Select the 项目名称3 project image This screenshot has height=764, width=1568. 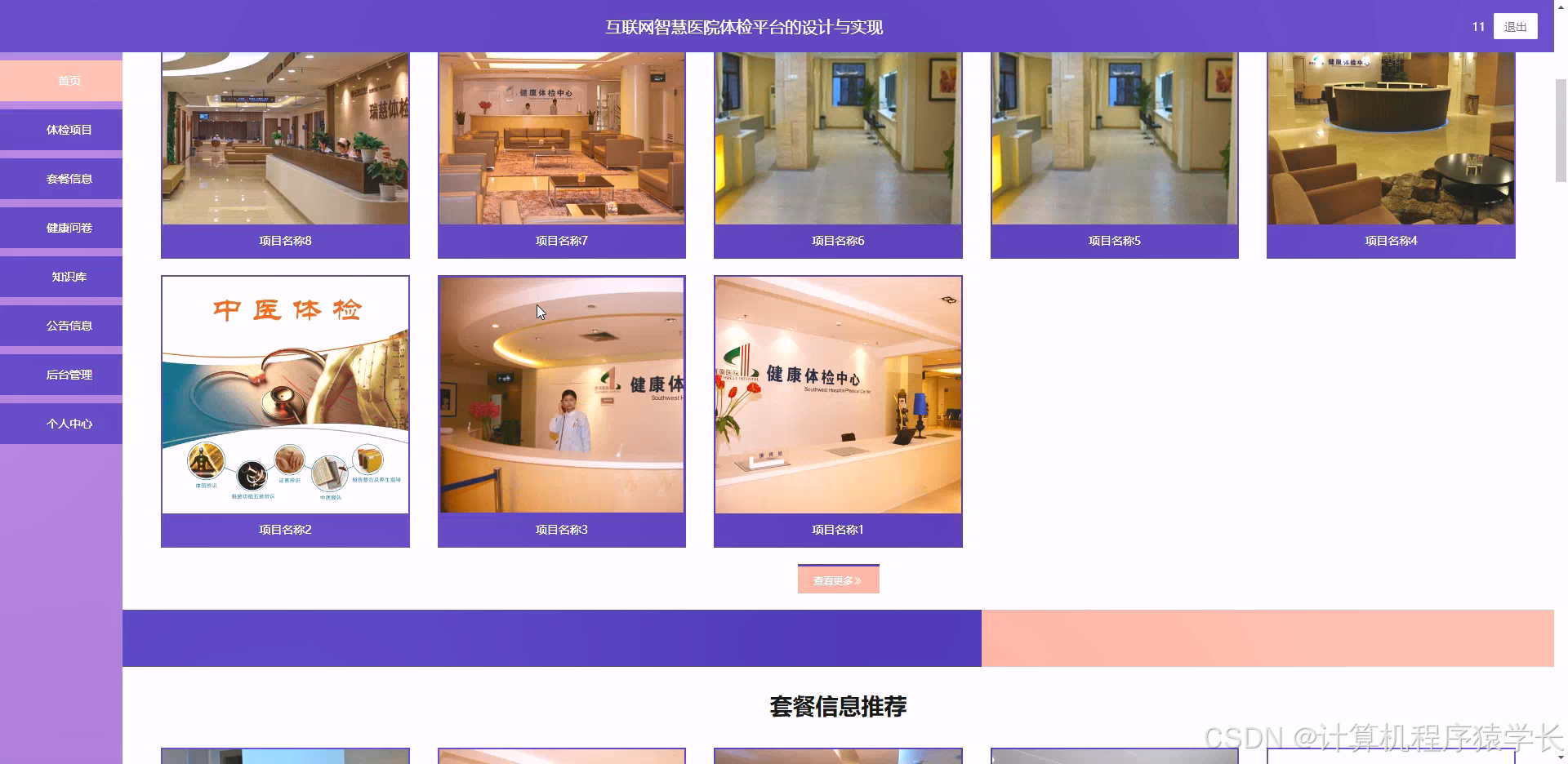(x=561, y=396)
